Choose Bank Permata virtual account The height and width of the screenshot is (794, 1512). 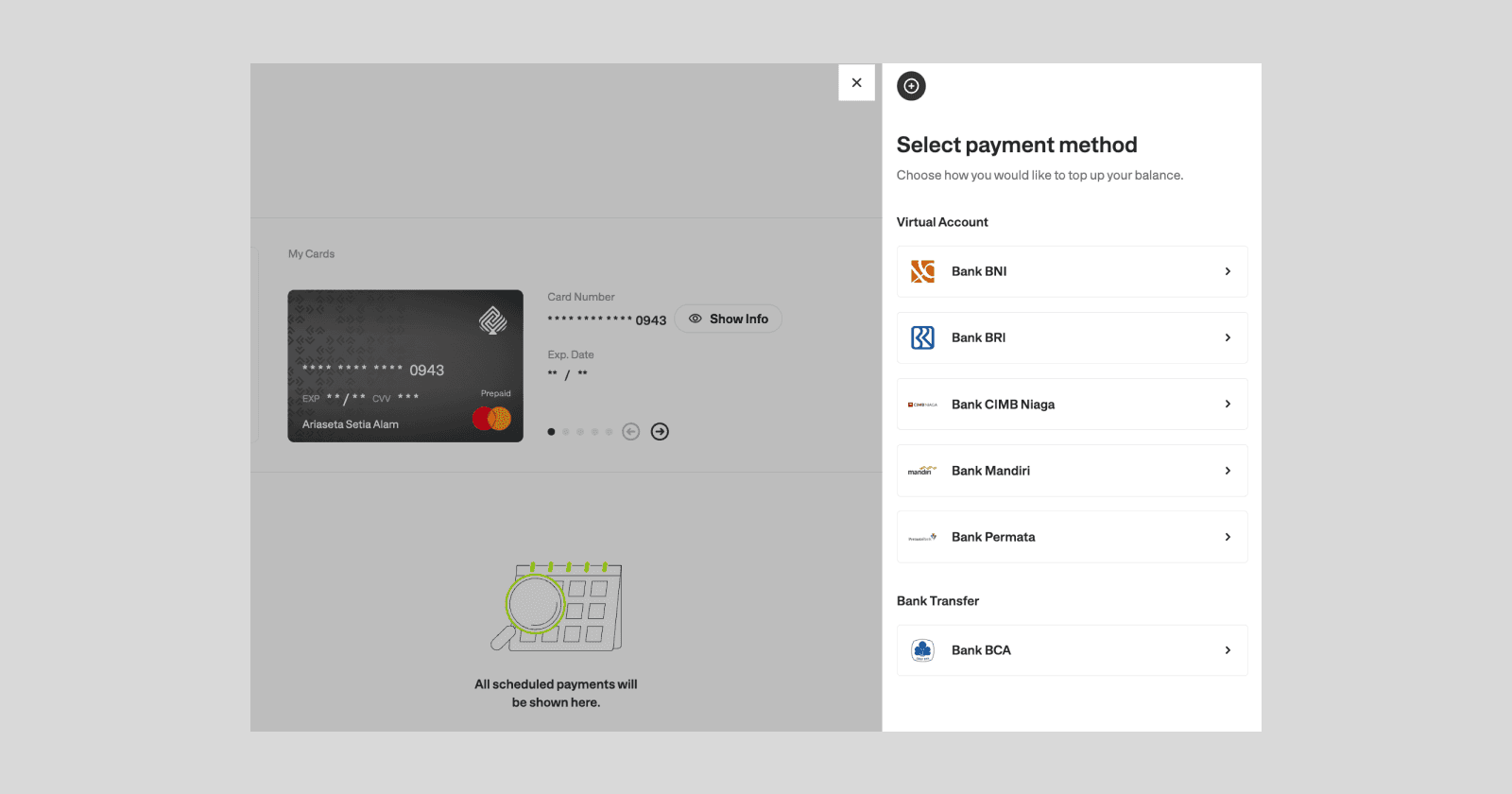(x=1072, y=537)
